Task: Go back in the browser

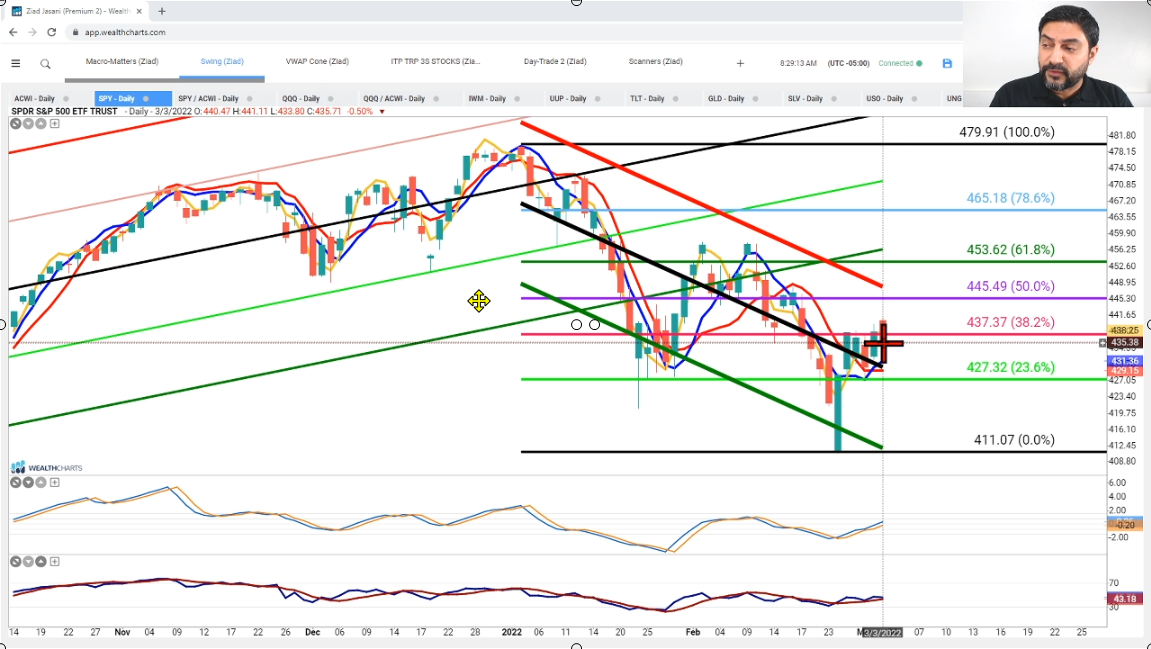Action: point(13,32)
